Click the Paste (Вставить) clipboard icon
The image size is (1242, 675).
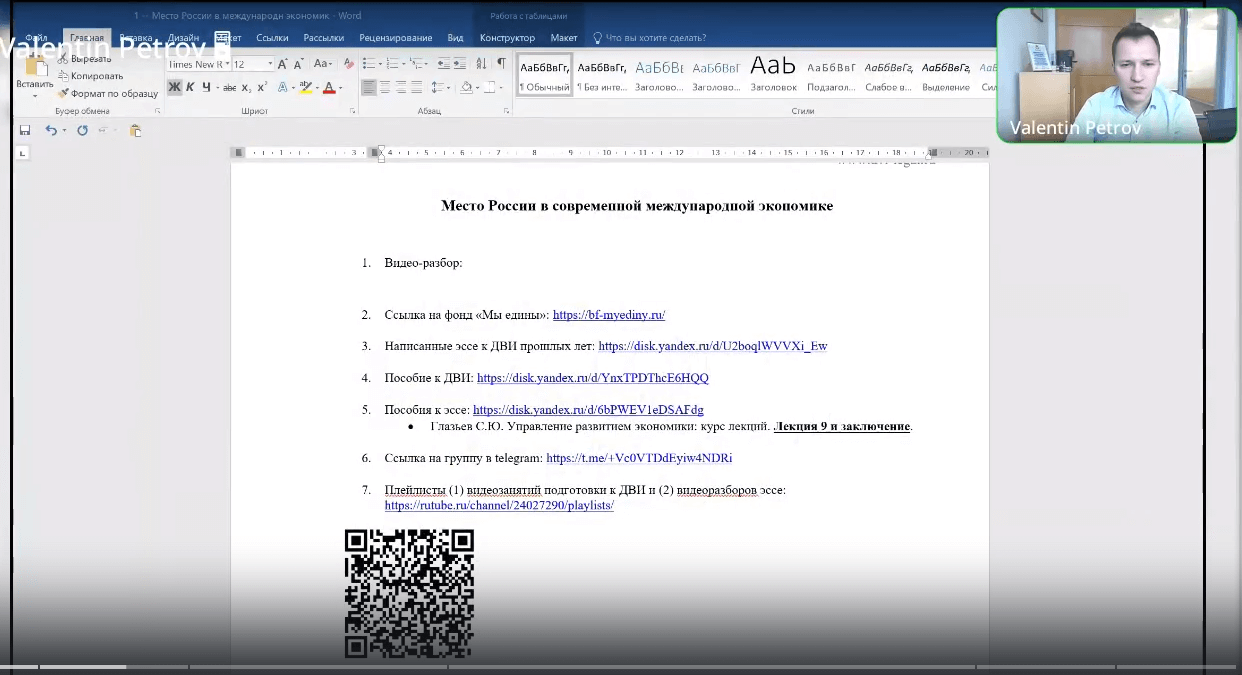pyautogui.click(x=35, y=66)
